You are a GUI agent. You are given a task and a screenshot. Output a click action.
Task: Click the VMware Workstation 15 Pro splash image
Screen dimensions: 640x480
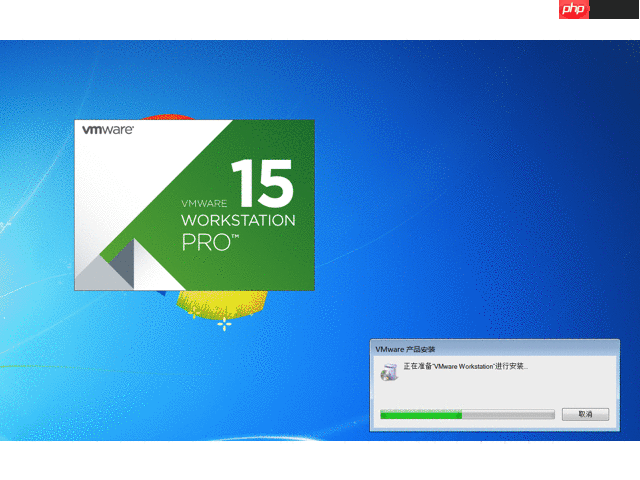tap(194, 205)
